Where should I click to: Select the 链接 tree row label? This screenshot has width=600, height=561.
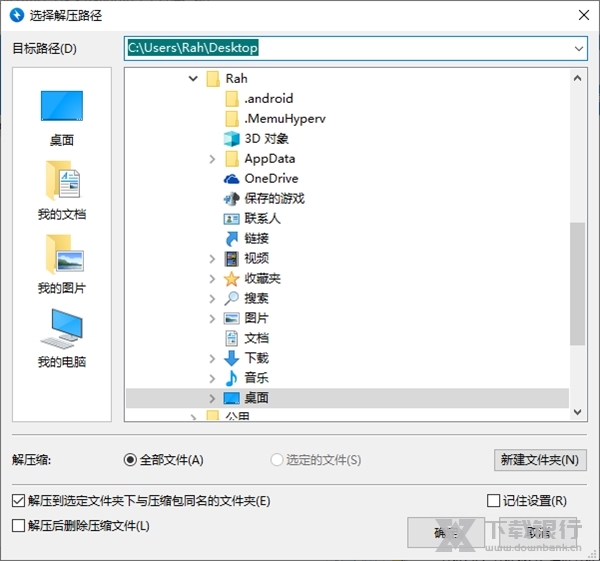[x=256, y=238]
